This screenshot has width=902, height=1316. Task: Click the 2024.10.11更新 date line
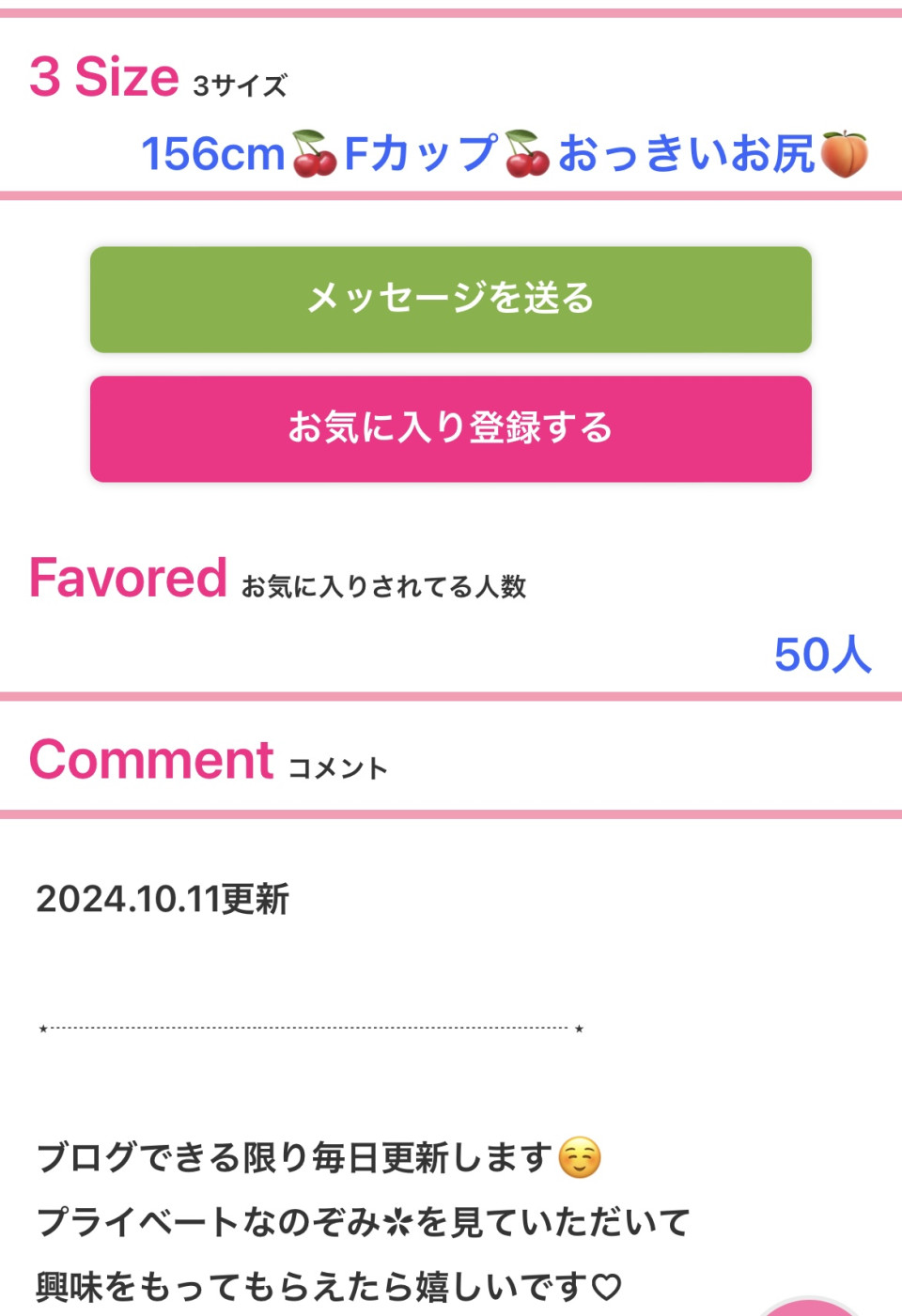click(163, 899)
